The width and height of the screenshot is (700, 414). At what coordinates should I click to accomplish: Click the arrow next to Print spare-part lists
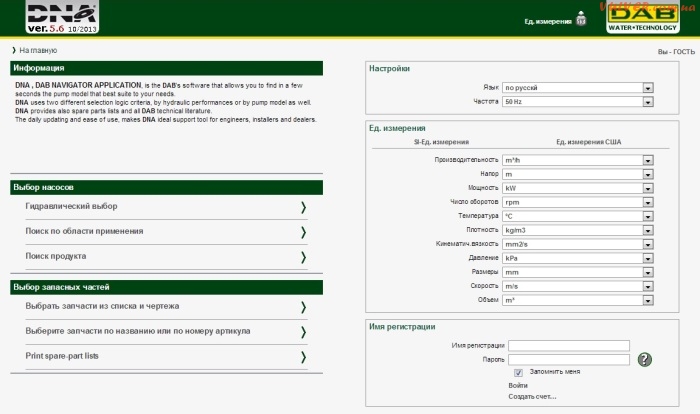303,357
